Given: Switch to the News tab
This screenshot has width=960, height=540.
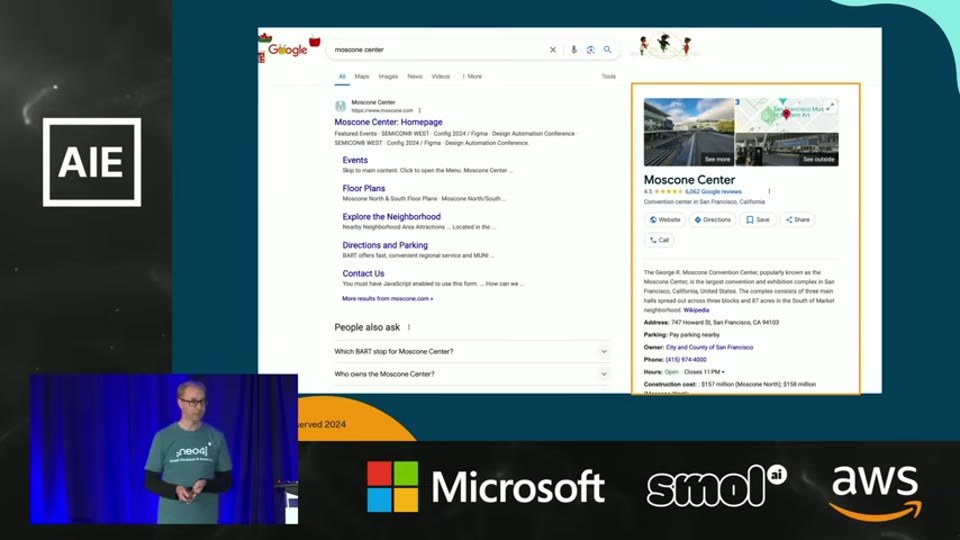Looking at the screenshot, I should (x=414, y=77).
